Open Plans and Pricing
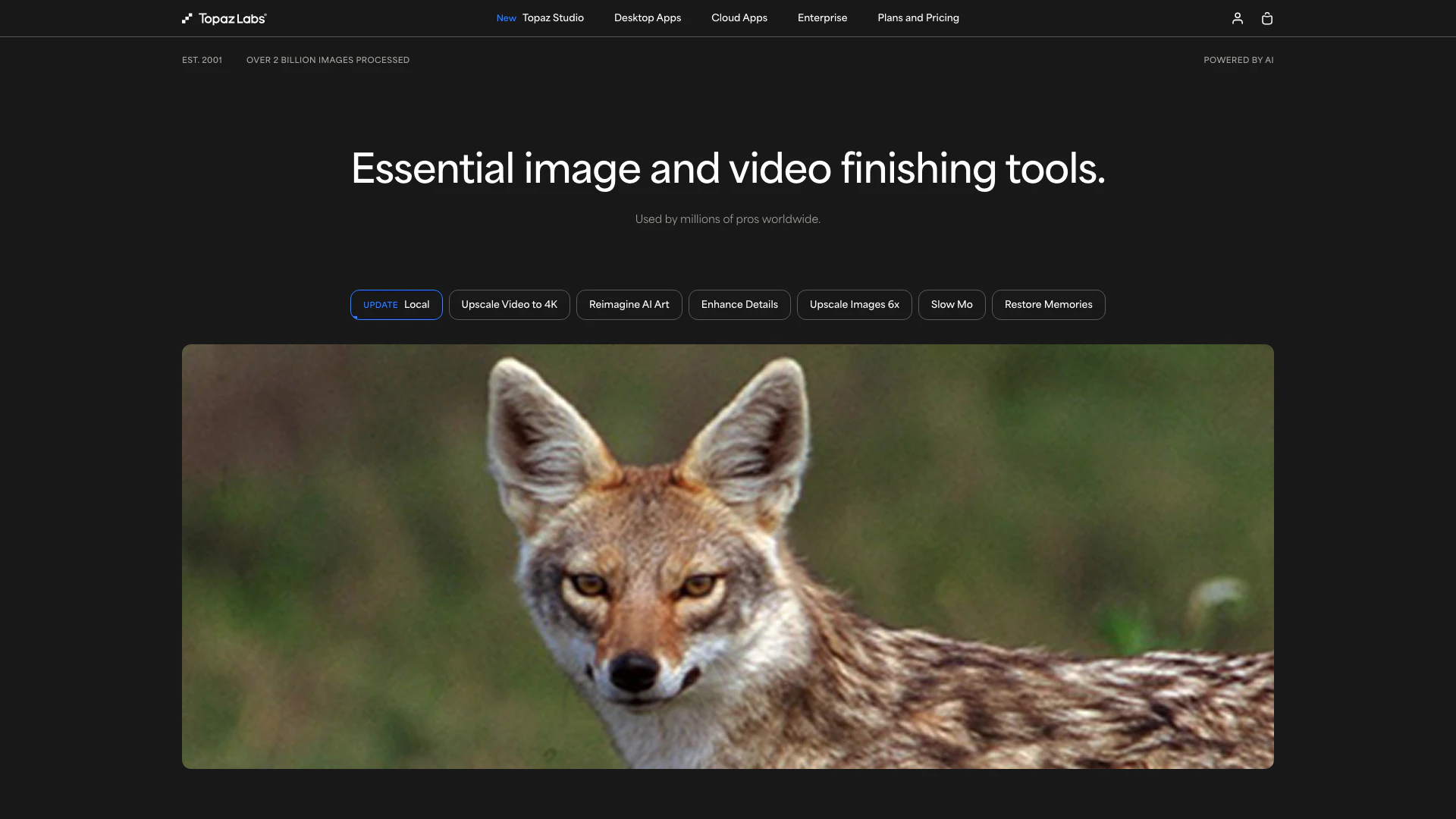This screenshot has height=819, width=1456. [x=918, y=17]
